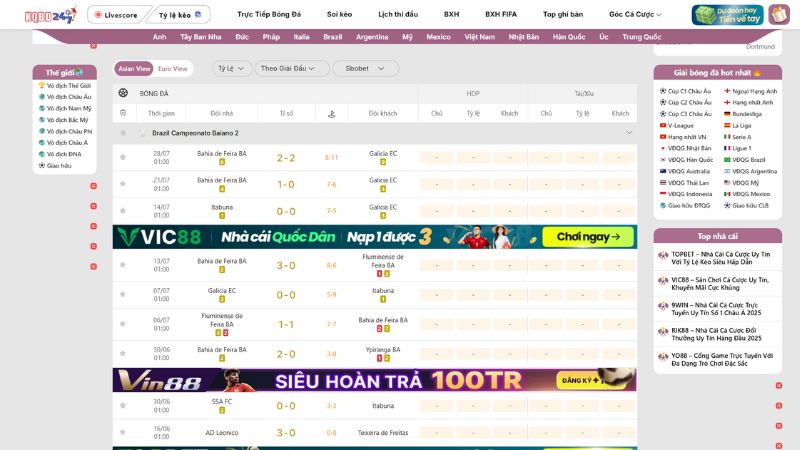The height and width of the screenshot is (450, 800).
Task: Open TOPBET bookmaker article
Action: pyautogui.click(x=718, y=258)
